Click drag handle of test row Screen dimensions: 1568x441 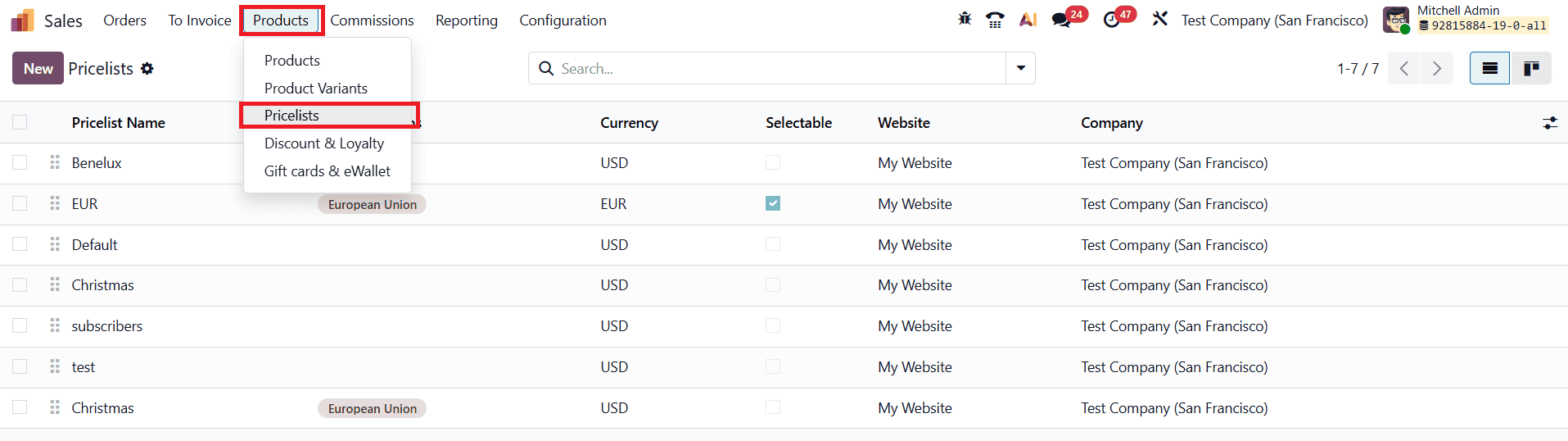pyautogui.click(x=55, y=366)
